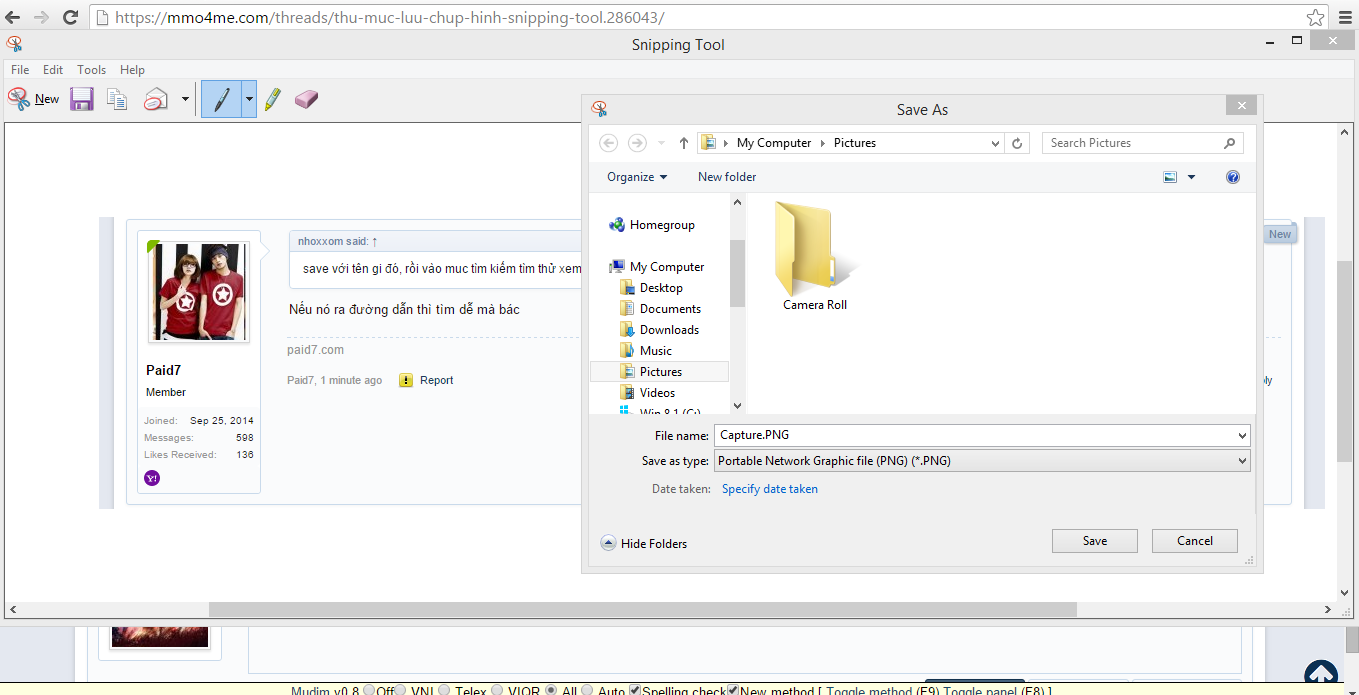The height and width of the screenshot is (695, 1359).
Task: Click the horizontal scrollbar in the snip area
Action: [x=642, y=609]
